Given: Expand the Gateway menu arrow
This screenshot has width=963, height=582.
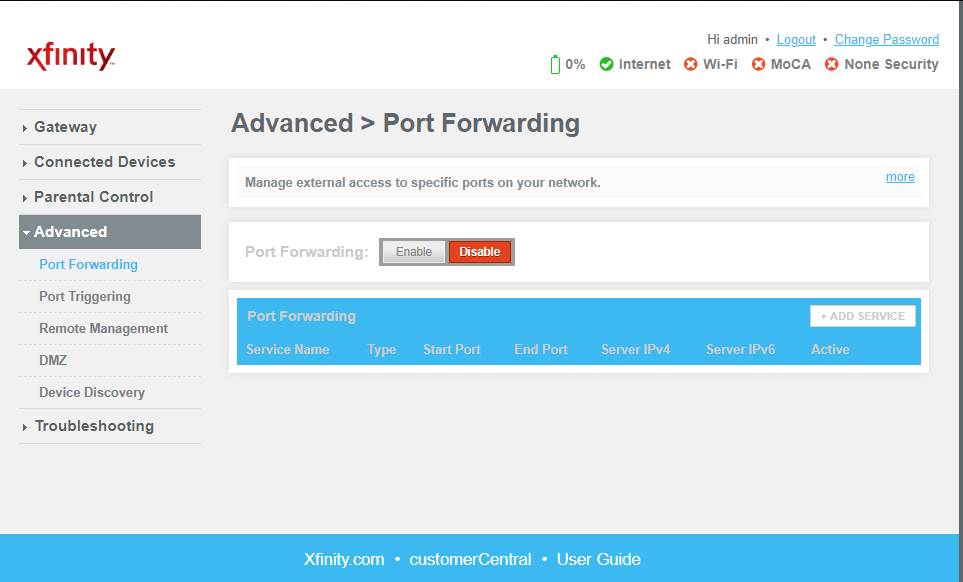Looking at the screenshot, I should 25,128.
